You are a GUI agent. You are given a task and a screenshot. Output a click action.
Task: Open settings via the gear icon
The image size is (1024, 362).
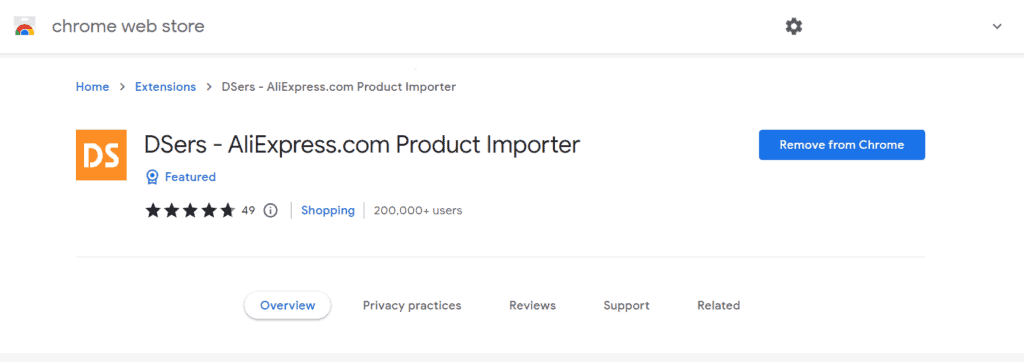coord(793,27)
